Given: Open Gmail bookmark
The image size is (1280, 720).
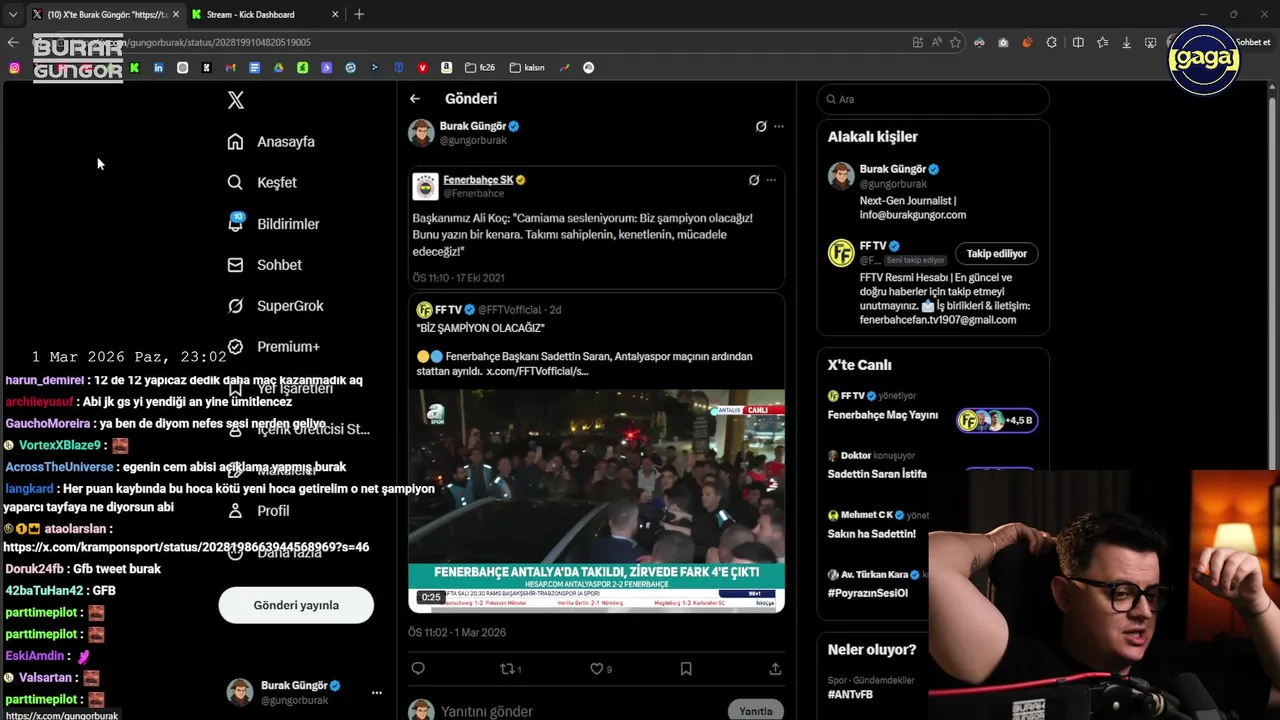Looking at the screenshot, I should (x=231, y=68).
